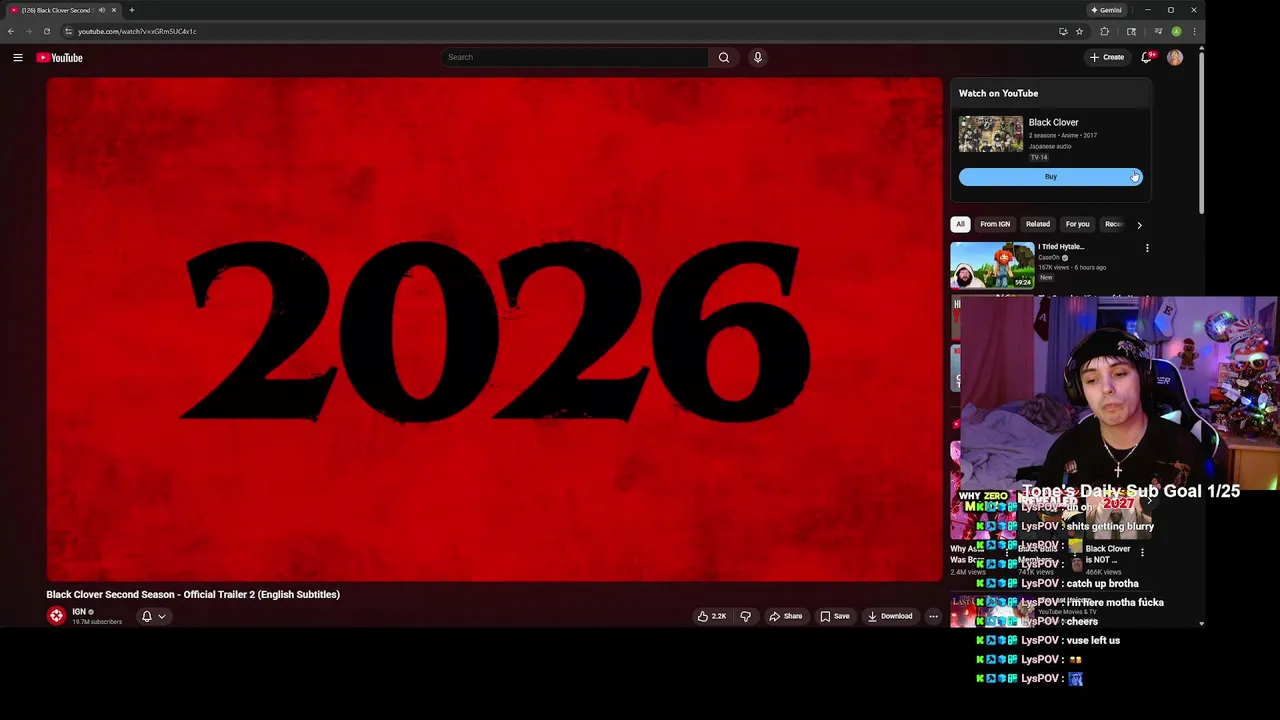Open the notifications bell
Viewport: 1280px width, 720px height.
click(1147, 57)
